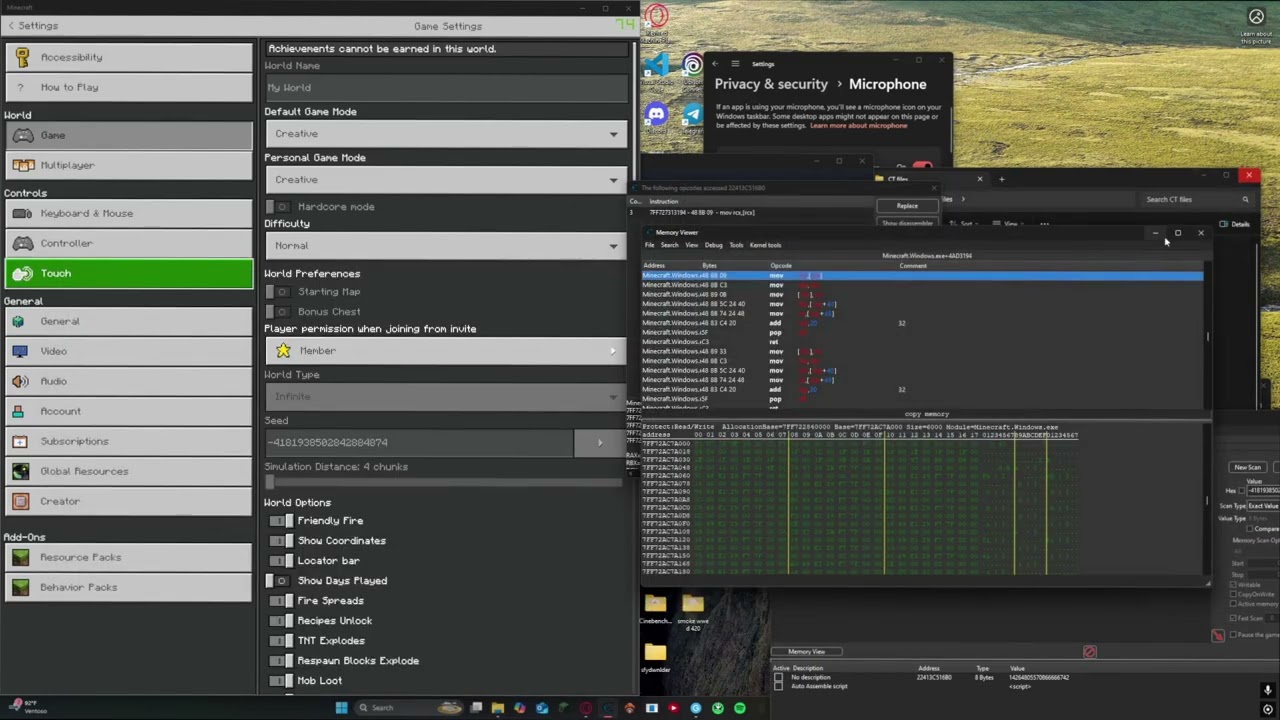Click the How to Play question mark icon

click(21, 87)
